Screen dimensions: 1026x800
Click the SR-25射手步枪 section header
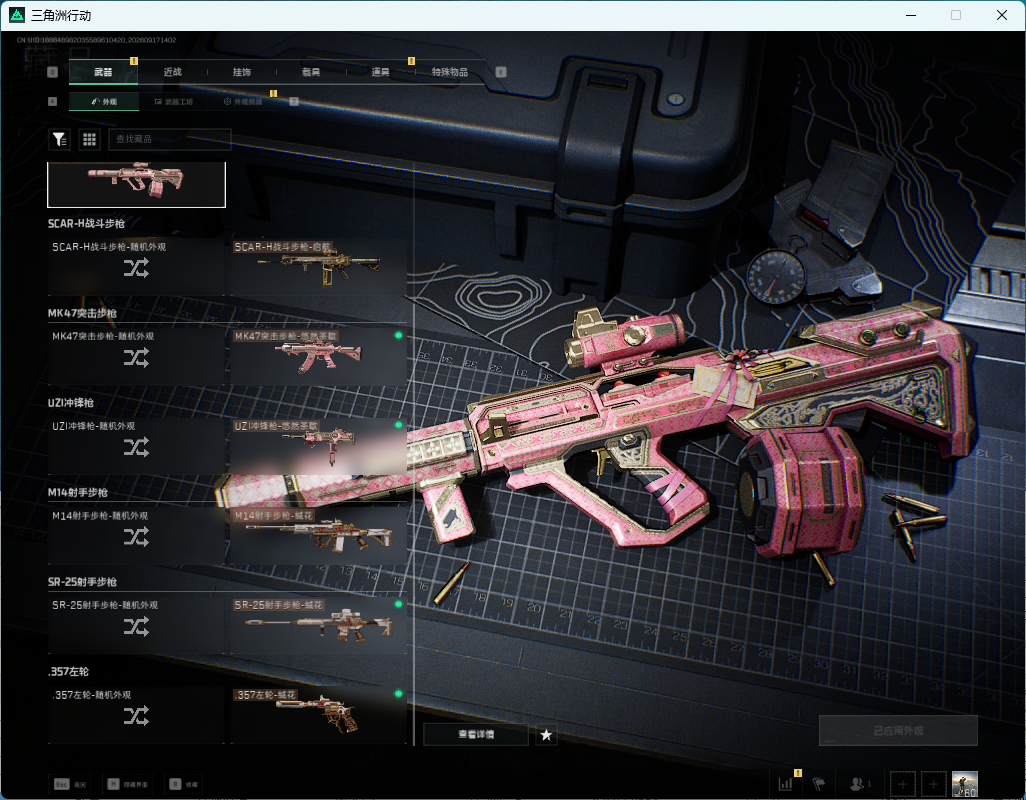(82, 582)
